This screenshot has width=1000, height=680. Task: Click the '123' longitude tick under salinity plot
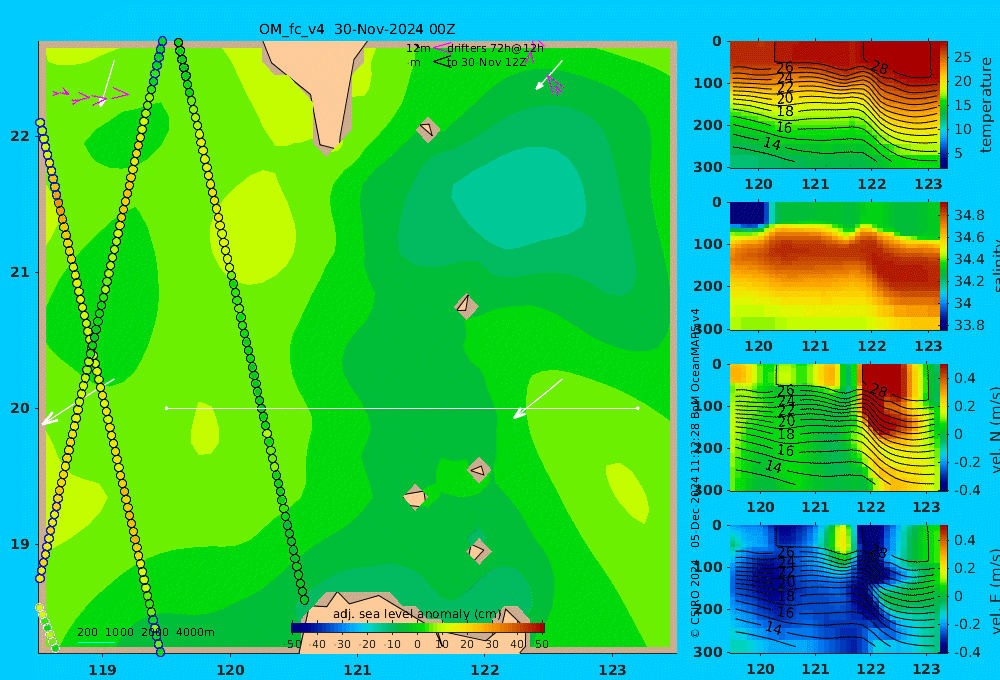928,346
